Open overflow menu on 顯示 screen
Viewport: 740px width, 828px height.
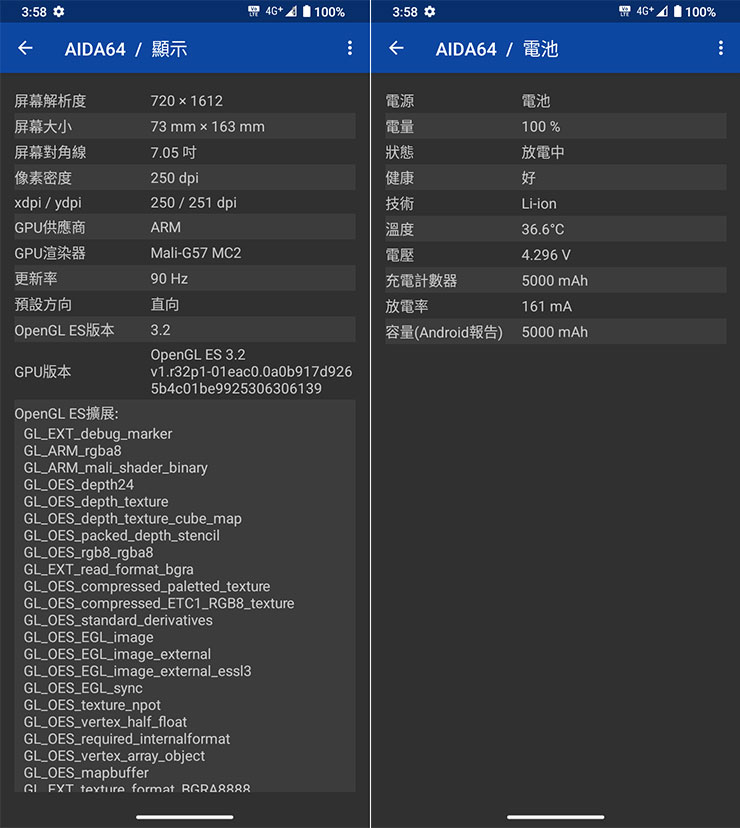350,49
